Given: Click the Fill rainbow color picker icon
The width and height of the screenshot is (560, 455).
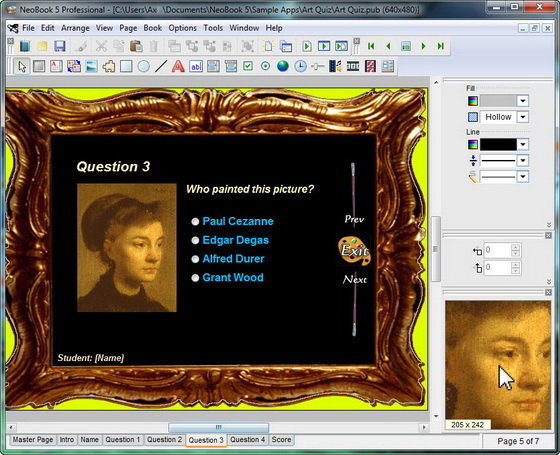Looking at the screenshot, I should (473, 101).
